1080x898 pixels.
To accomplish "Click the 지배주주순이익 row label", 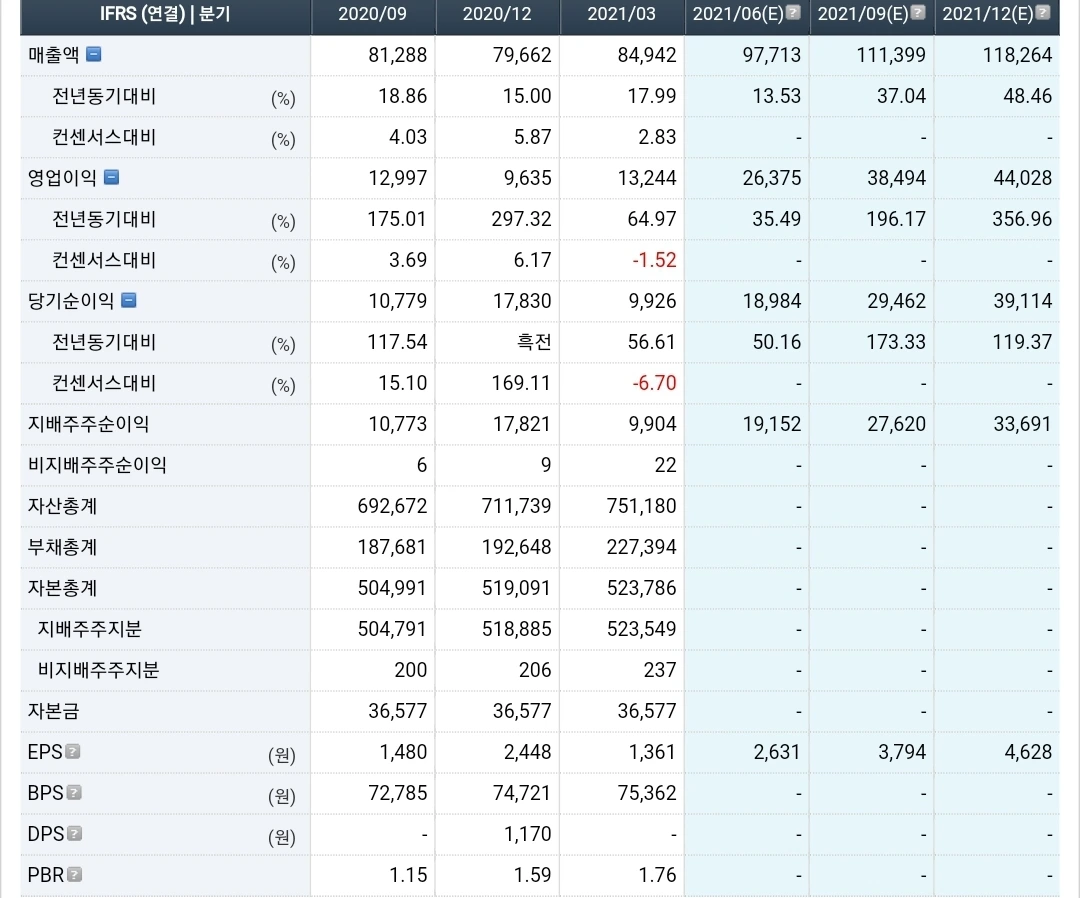I will 88,424.
